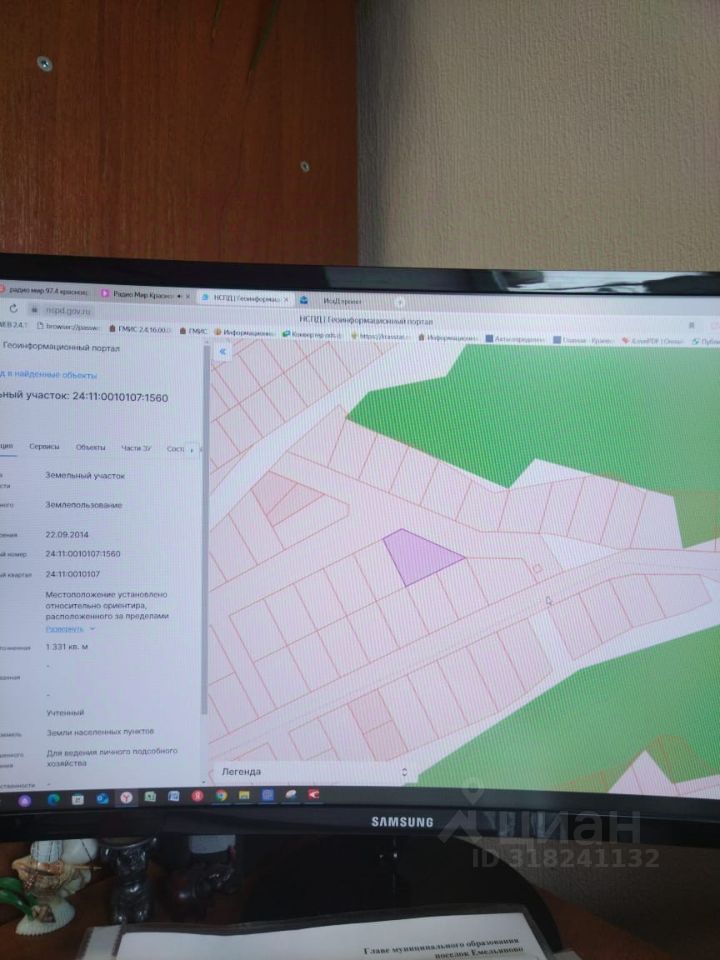Viewport: 720px width, 960px height.
Task: Select the 'Части ЗУ' panel tab
Action: coord(136,448)
